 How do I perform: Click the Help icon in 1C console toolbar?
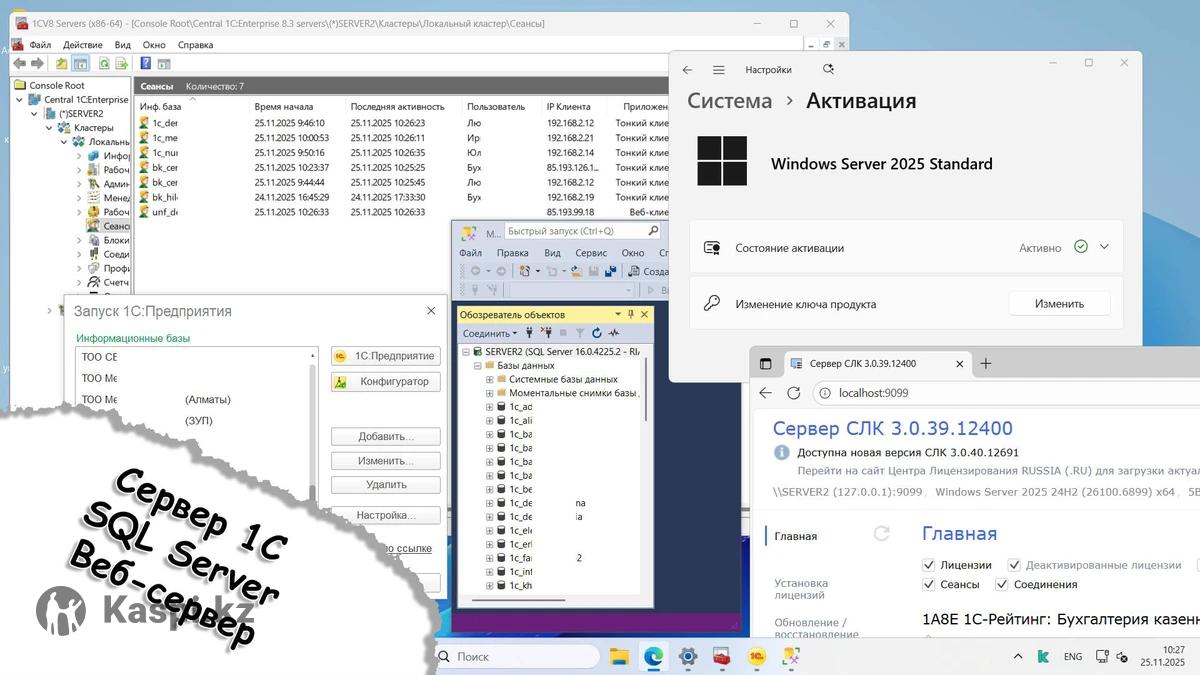(x=146, y=64)
